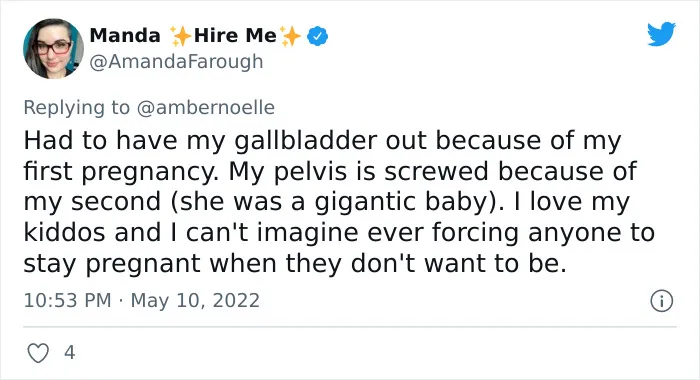The height and width of the screenshot is (380, 700).
Task: Open Manda's profile picture avatar
Action: click(x=53, y=49)
